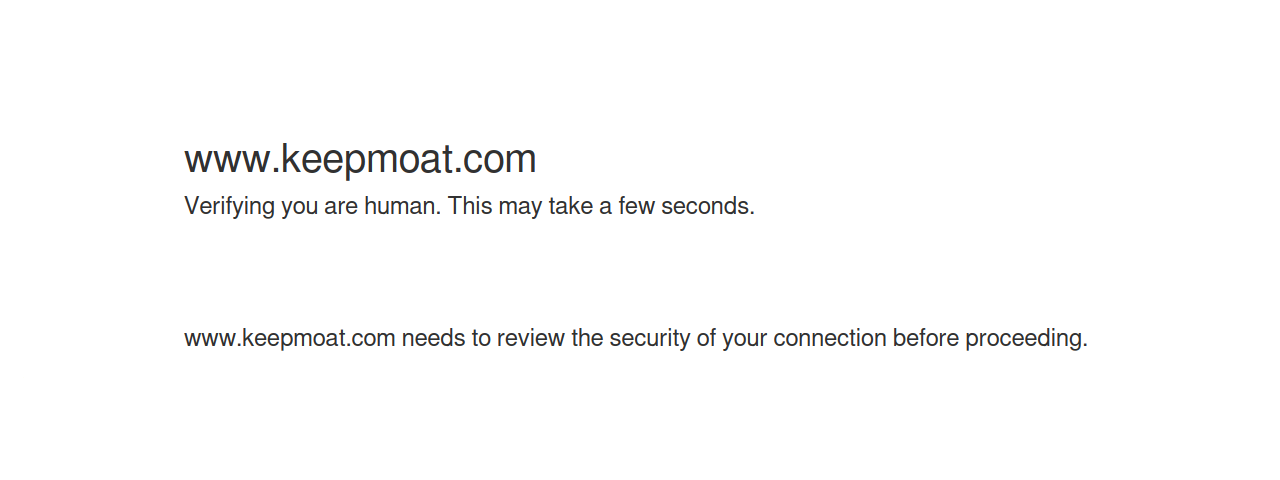Click www.keepmoat.com in the bottom paragraph
Image resolution: width=1280 pixels, height=480 pixels.
(290, 339)
